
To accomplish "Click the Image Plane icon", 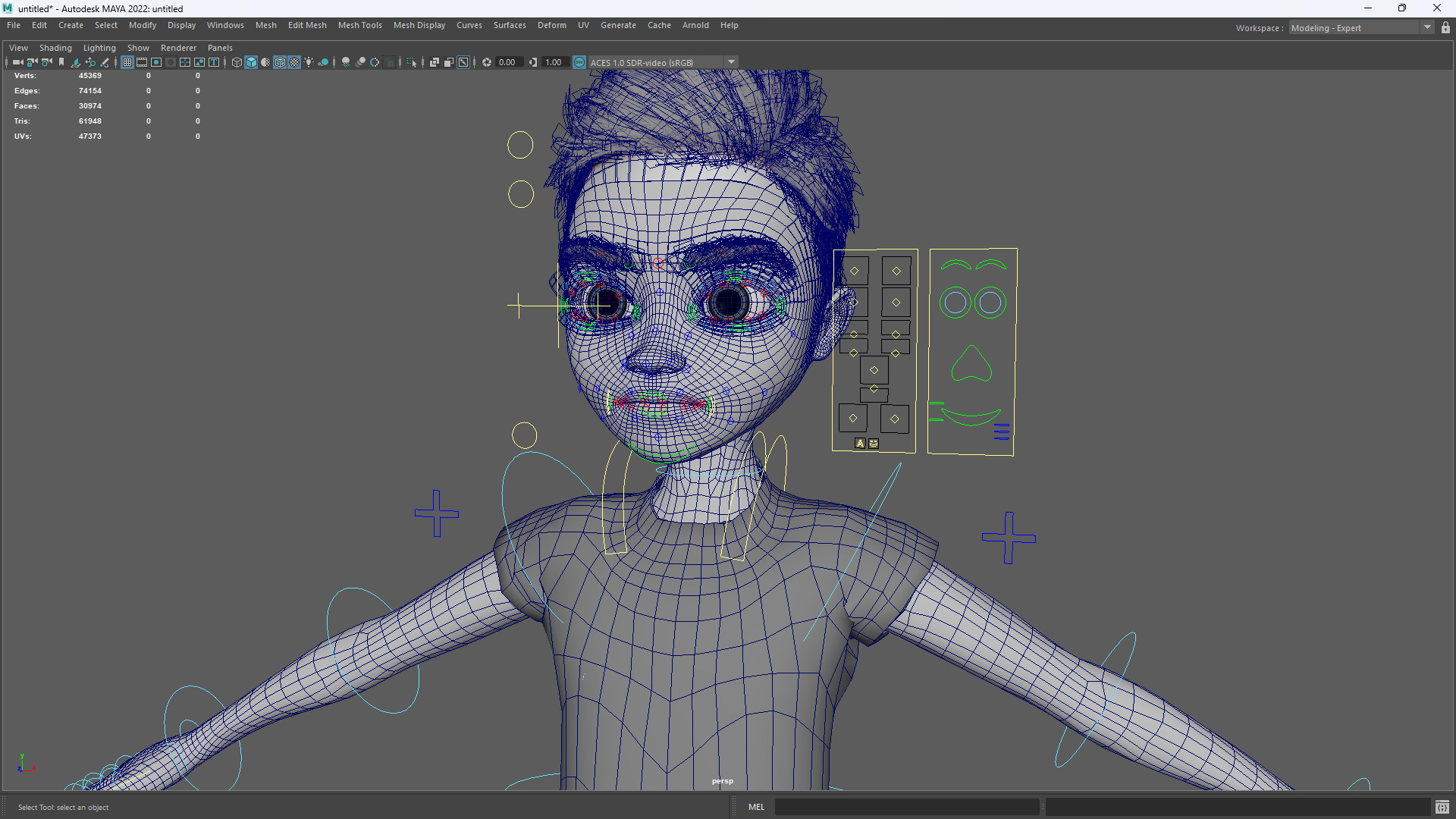I will (76, 62).
